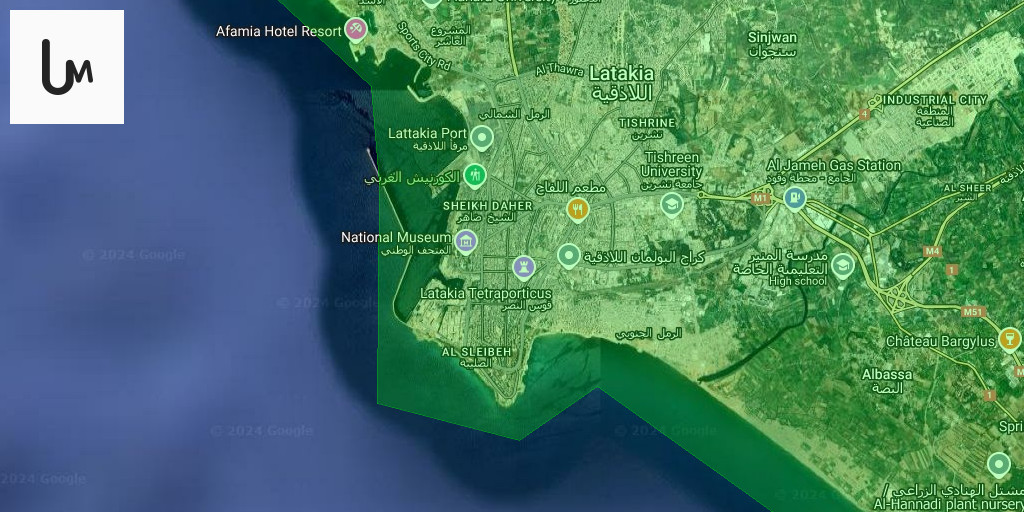
Task: Select the green restaurant pin below Lattakia Port
Action: pos(475,175)
